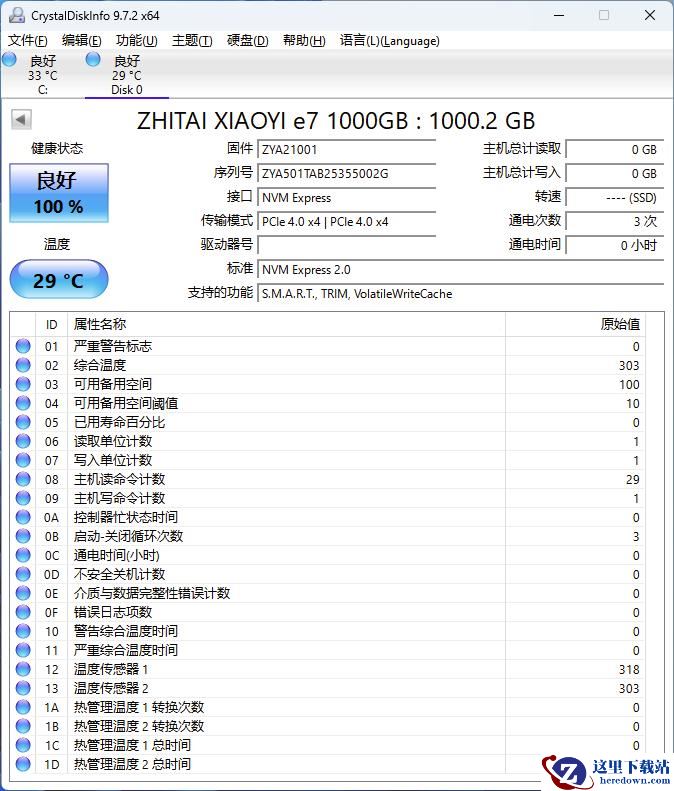This screenshot has height=791, width=674.
Task: Click the interface field NVM Express
Action: point(347,198)
